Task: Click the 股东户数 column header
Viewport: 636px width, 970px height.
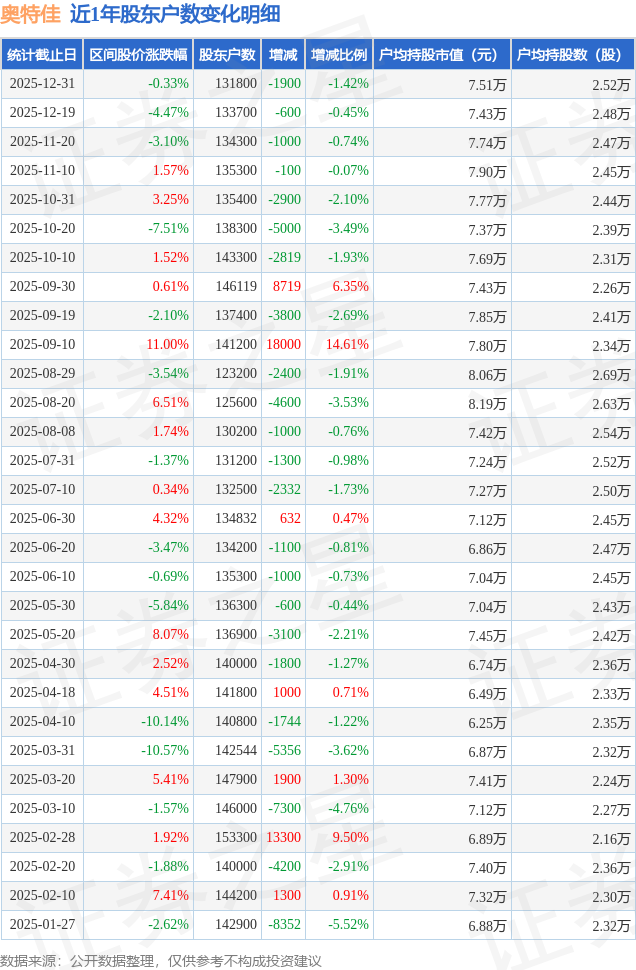Action: click(227, 55)
